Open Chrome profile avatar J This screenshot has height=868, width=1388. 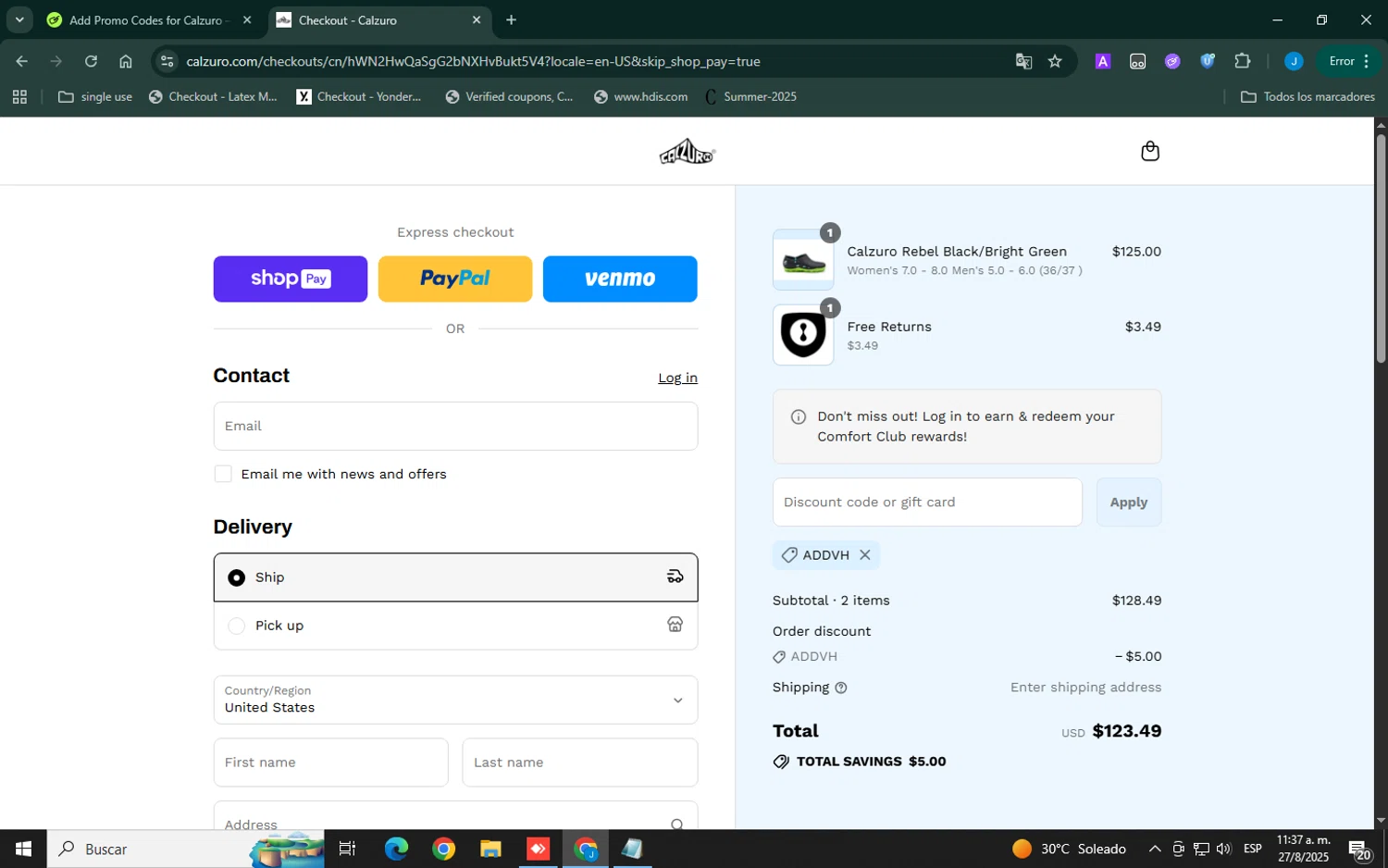point(1294,61)
